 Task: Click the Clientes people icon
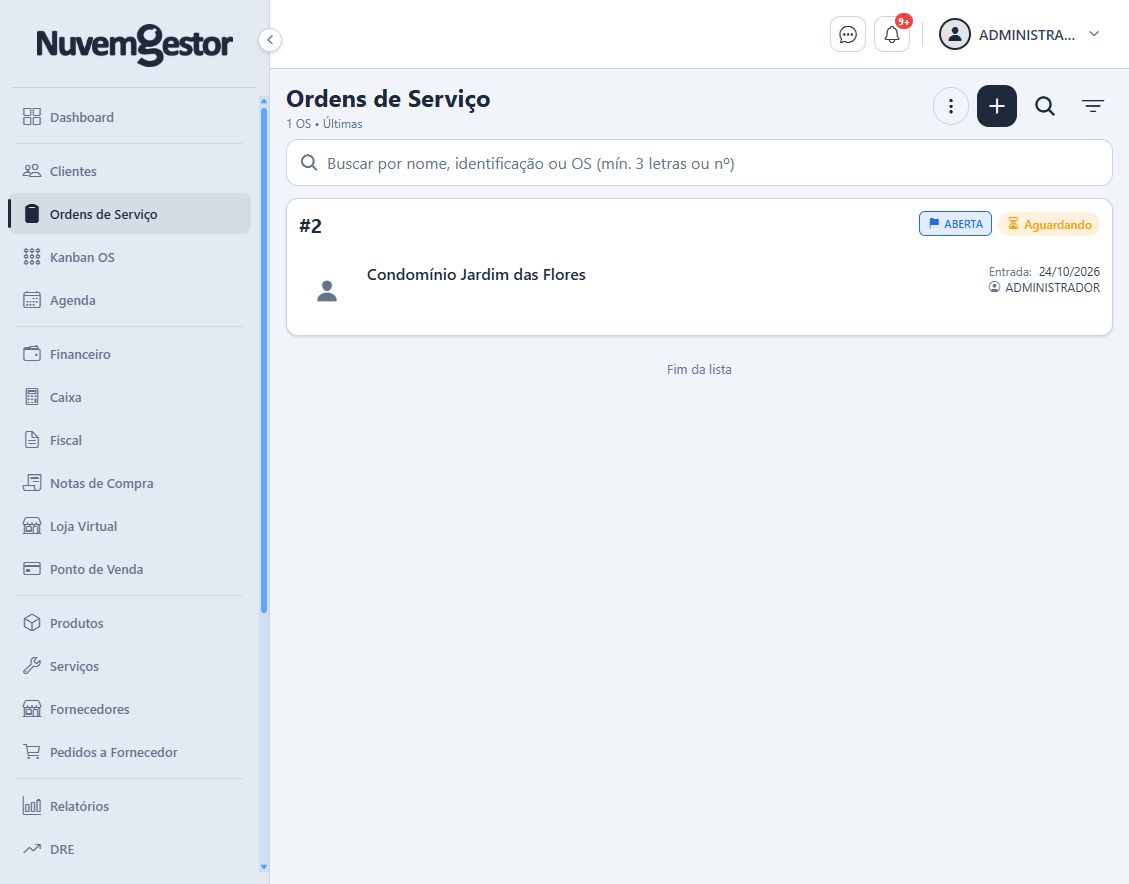pyautogui.click(x=32, y=171)
